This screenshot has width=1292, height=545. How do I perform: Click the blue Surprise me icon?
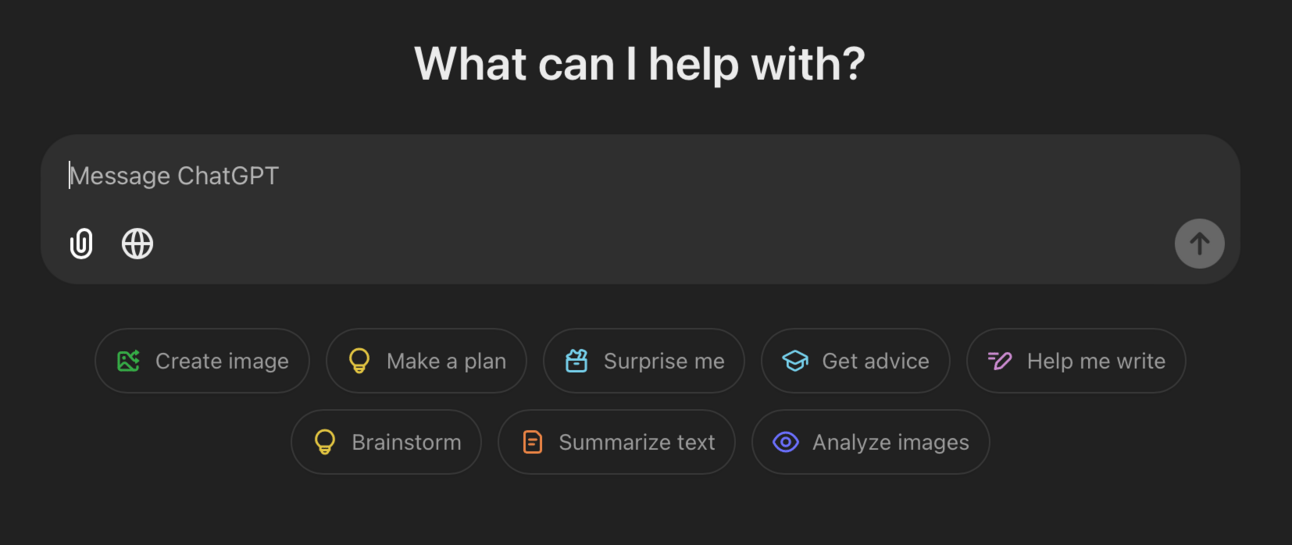[576, 361]
